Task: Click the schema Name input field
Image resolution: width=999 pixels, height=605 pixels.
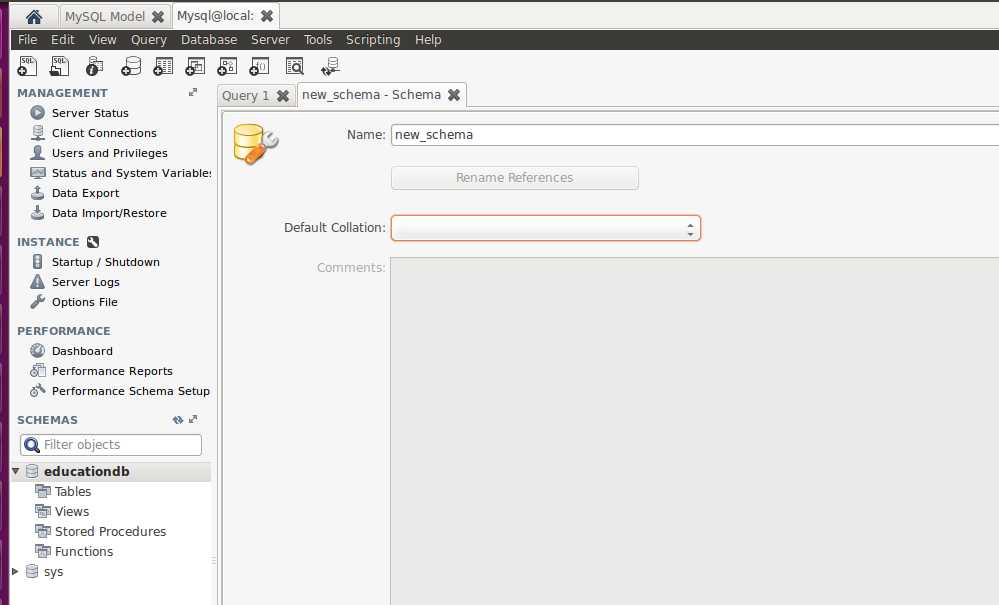Action: 694,135
